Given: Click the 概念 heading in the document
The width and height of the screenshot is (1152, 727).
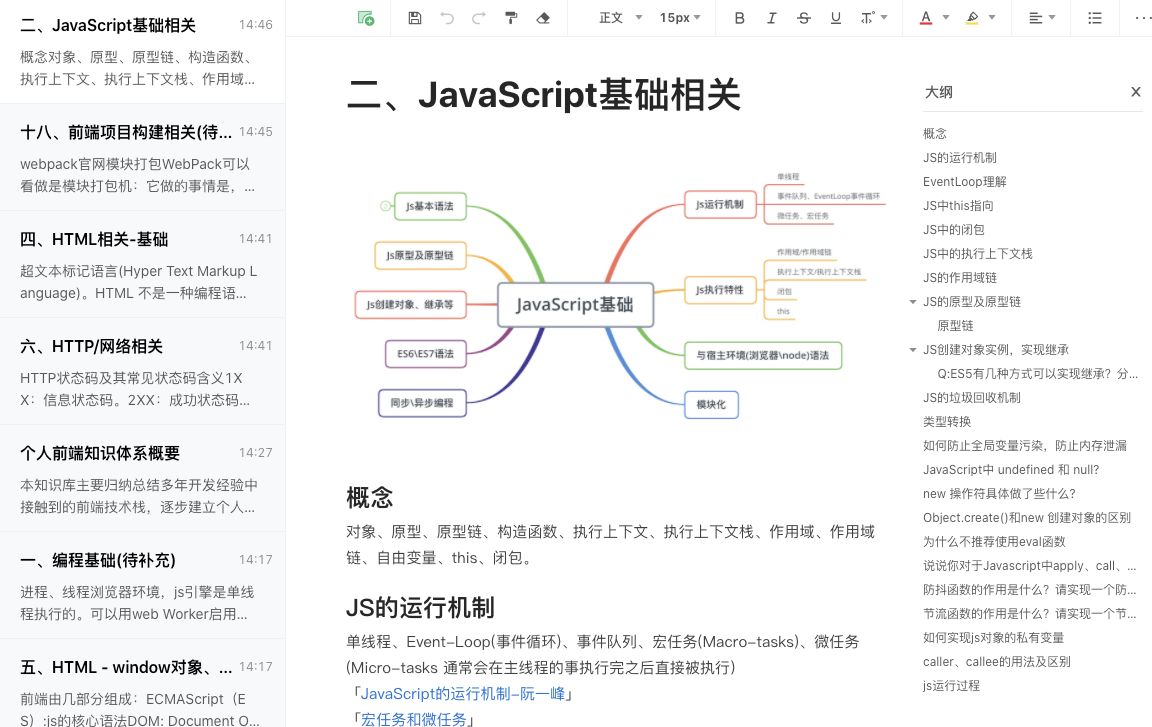Looking at the screenshot, I should click(370, 498).
